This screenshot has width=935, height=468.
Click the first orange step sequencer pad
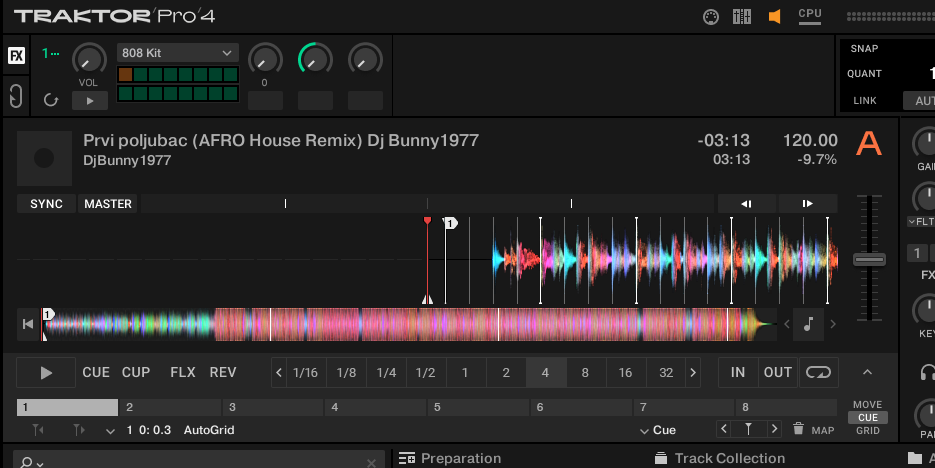pos(125,75)
